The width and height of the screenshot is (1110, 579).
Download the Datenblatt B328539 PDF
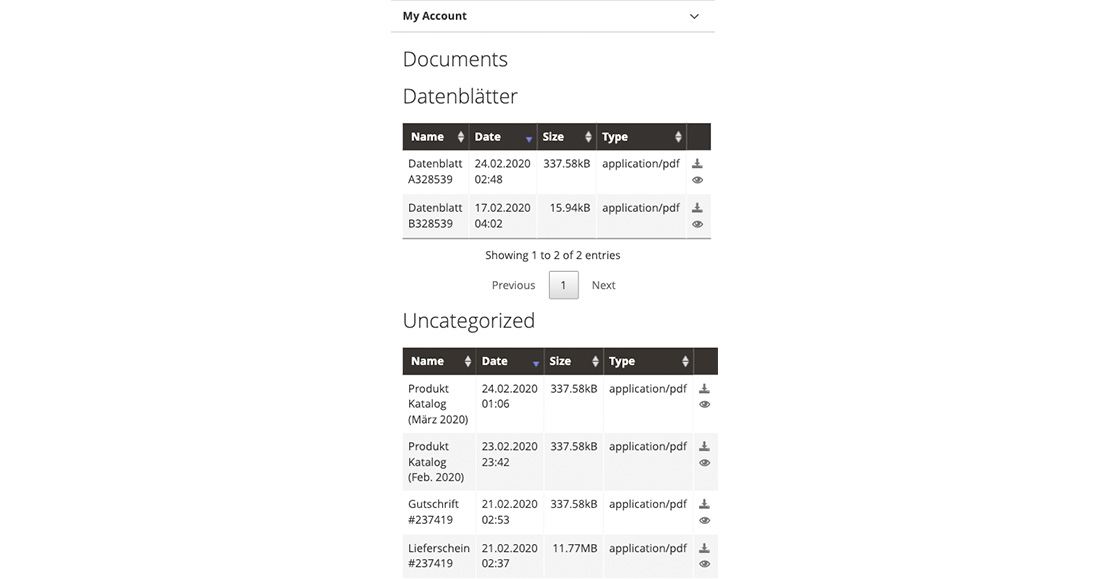click(697, 208)
